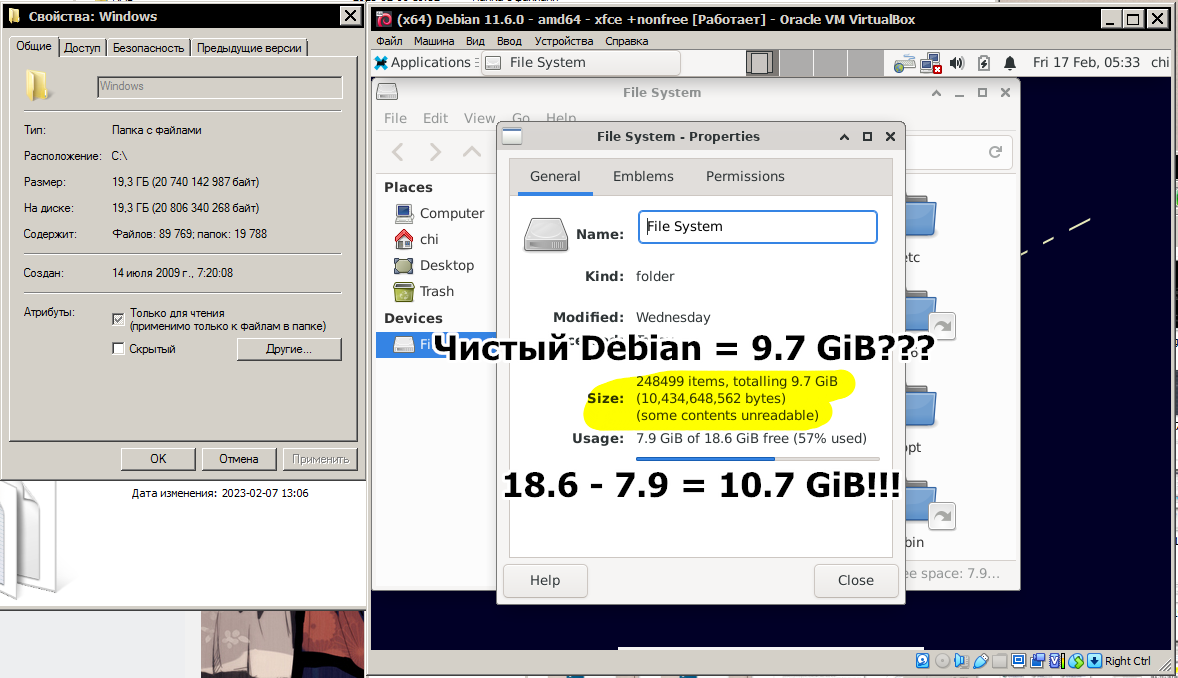Click the Close button in Properties

856,580
